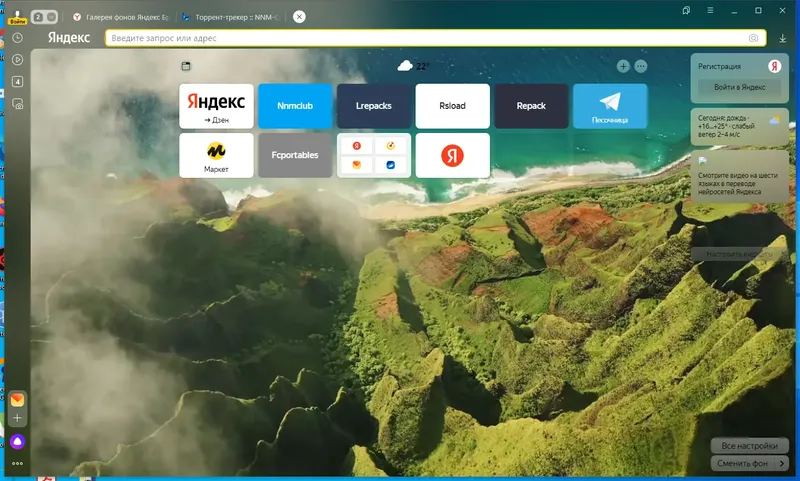Image resolution: width=800 pixels, height=481 pixels.
Task: Open the Rsload tile
Action: (x=453, y=106)
